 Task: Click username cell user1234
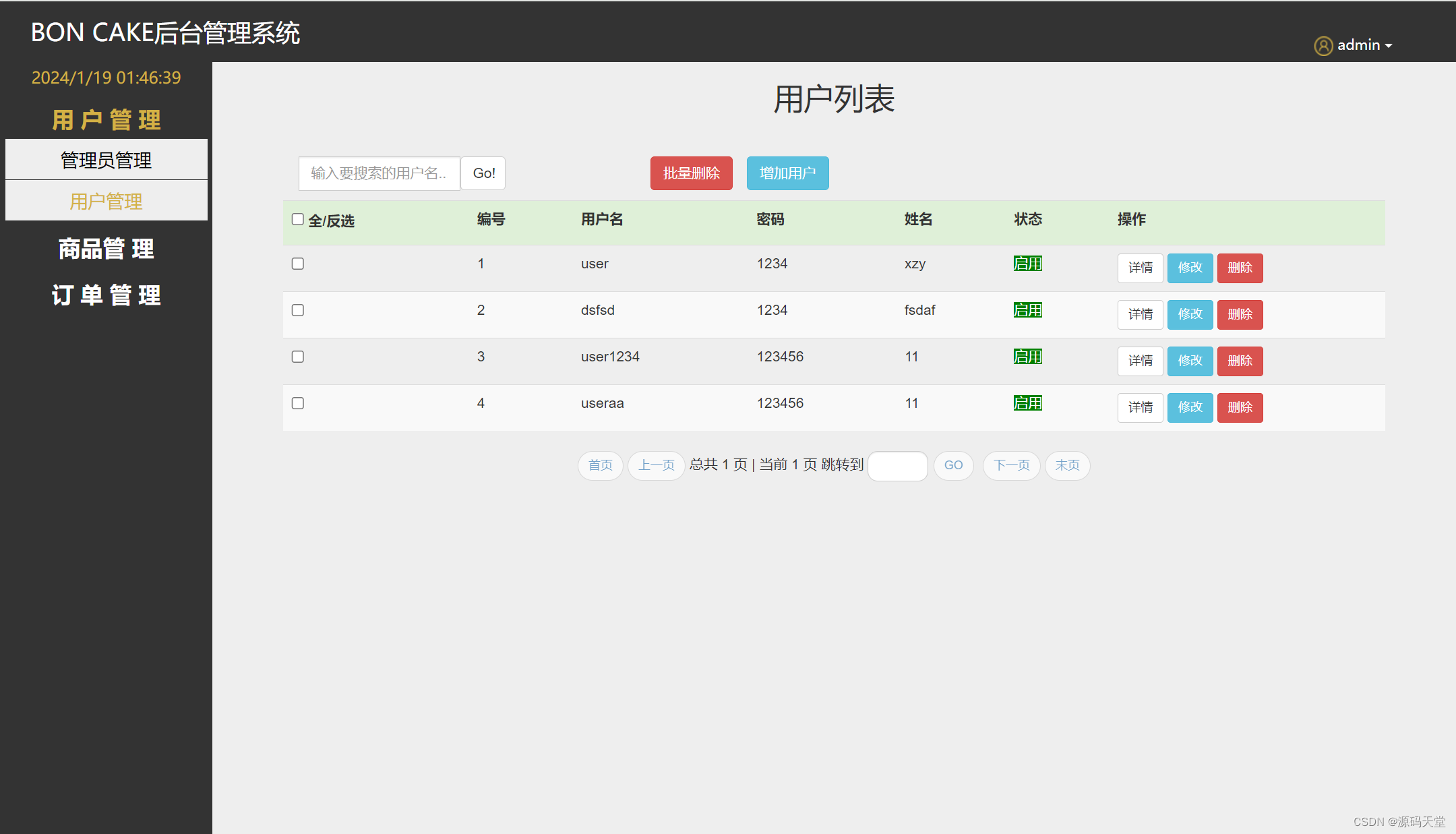[x=611, y=357]
